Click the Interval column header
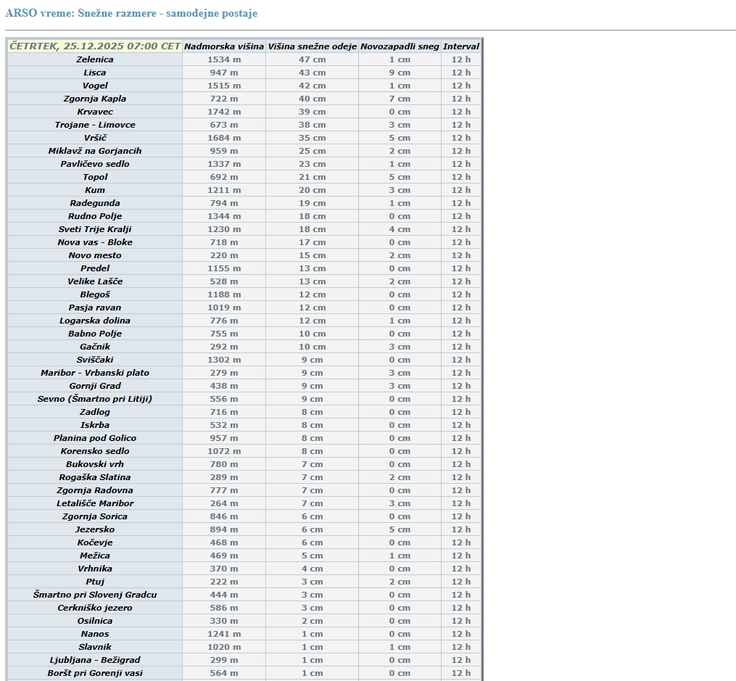 (461, 46)
